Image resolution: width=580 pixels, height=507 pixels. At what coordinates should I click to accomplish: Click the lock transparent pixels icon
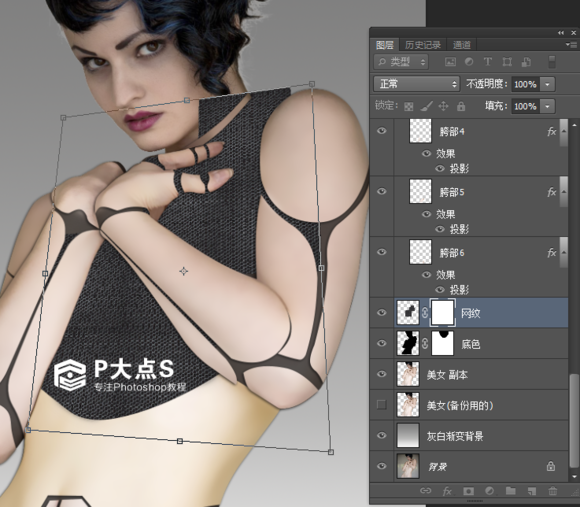[409, 107]
